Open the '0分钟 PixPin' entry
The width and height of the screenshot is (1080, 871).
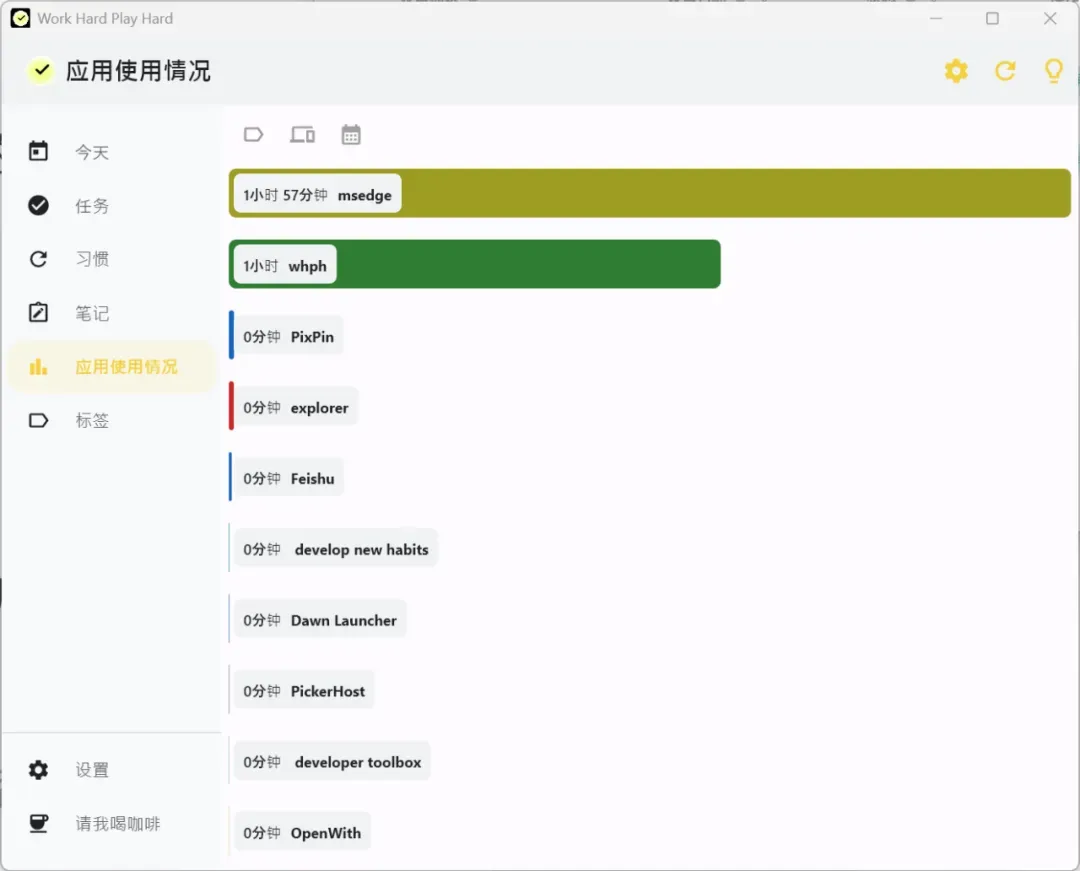[289, 336]
